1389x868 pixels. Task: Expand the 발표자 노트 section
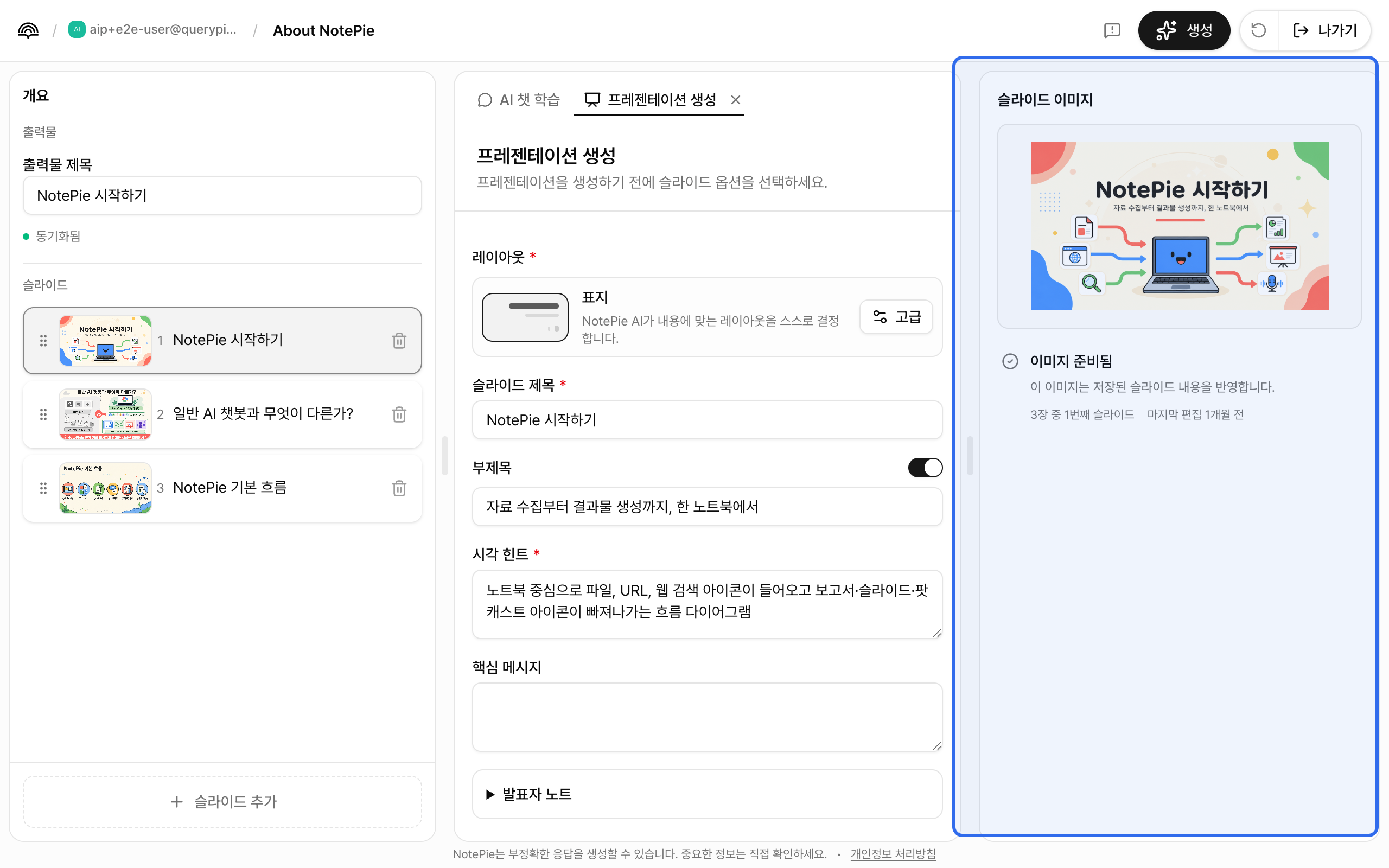pos(706,794)
